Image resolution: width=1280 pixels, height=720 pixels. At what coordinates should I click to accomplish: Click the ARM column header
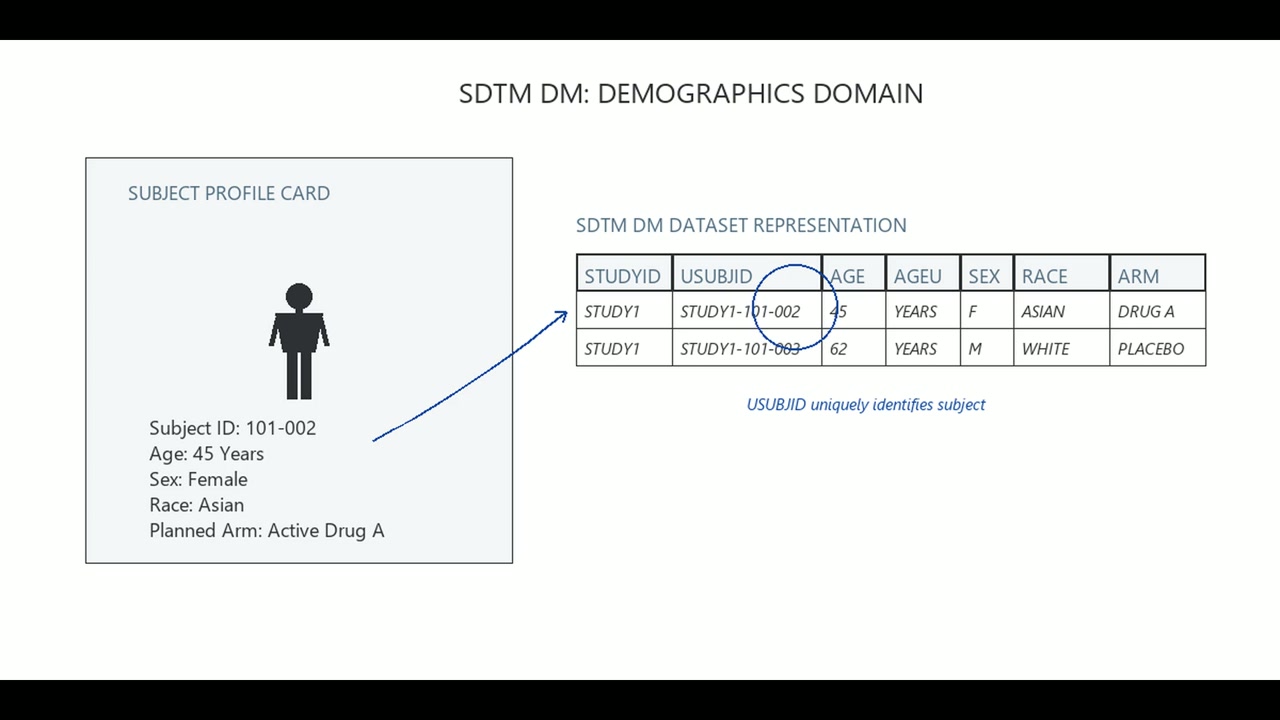point(1157,274)
